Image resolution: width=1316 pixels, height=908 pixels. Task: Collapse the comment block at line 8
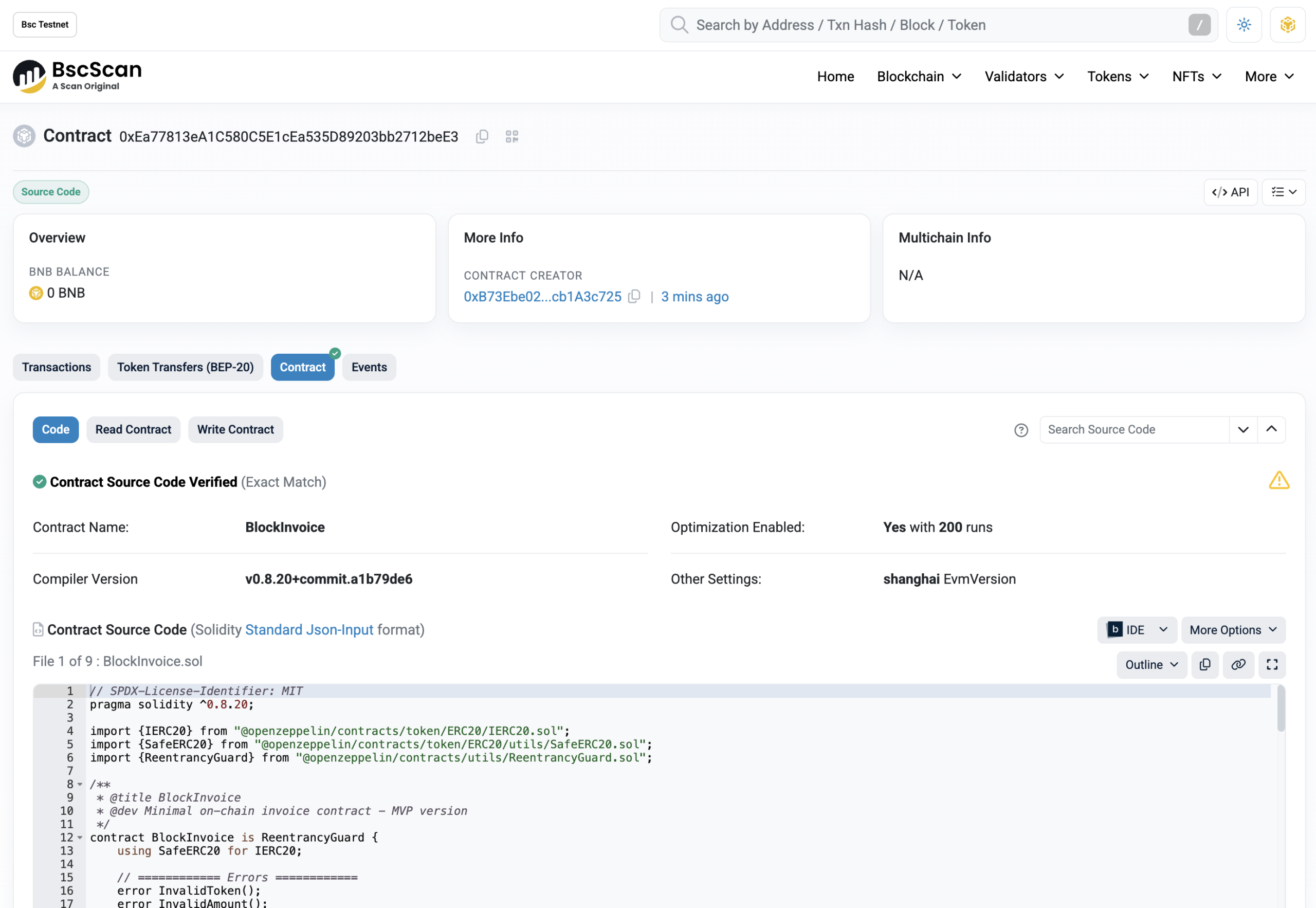[80, 785]
